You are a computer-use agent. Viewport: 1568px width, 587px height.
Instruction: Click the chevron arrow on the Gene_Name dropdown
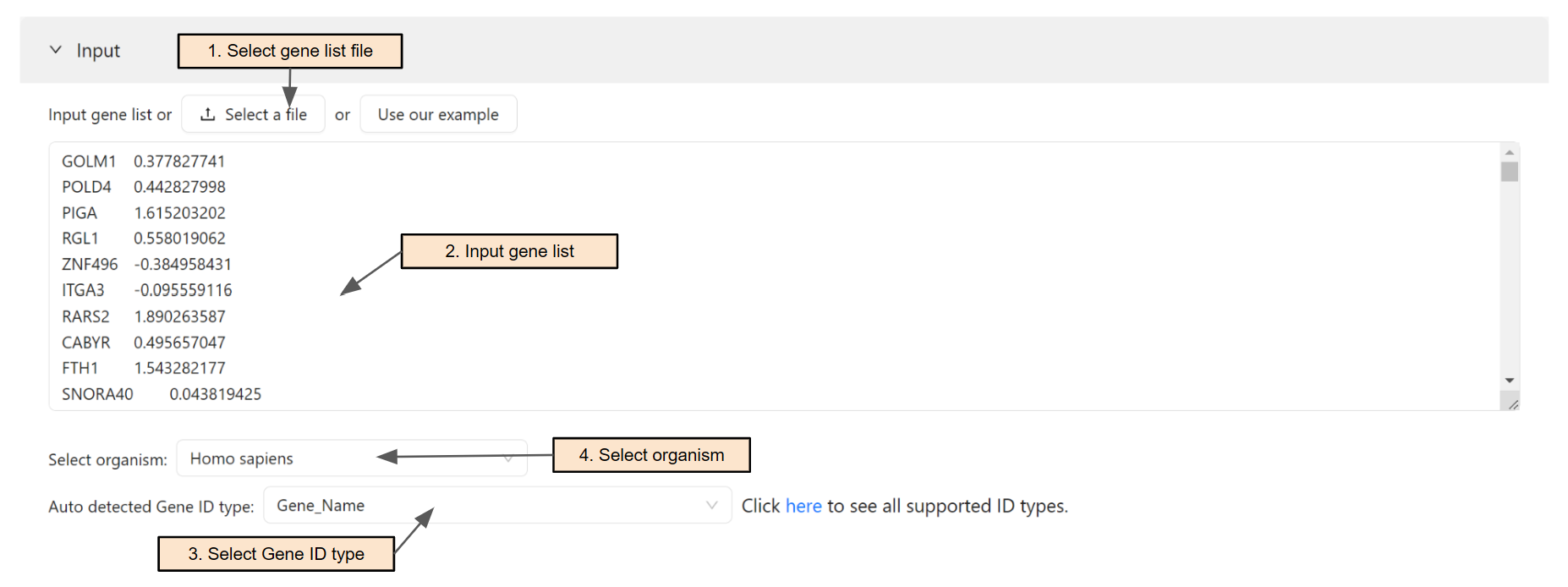coord(711,505)
